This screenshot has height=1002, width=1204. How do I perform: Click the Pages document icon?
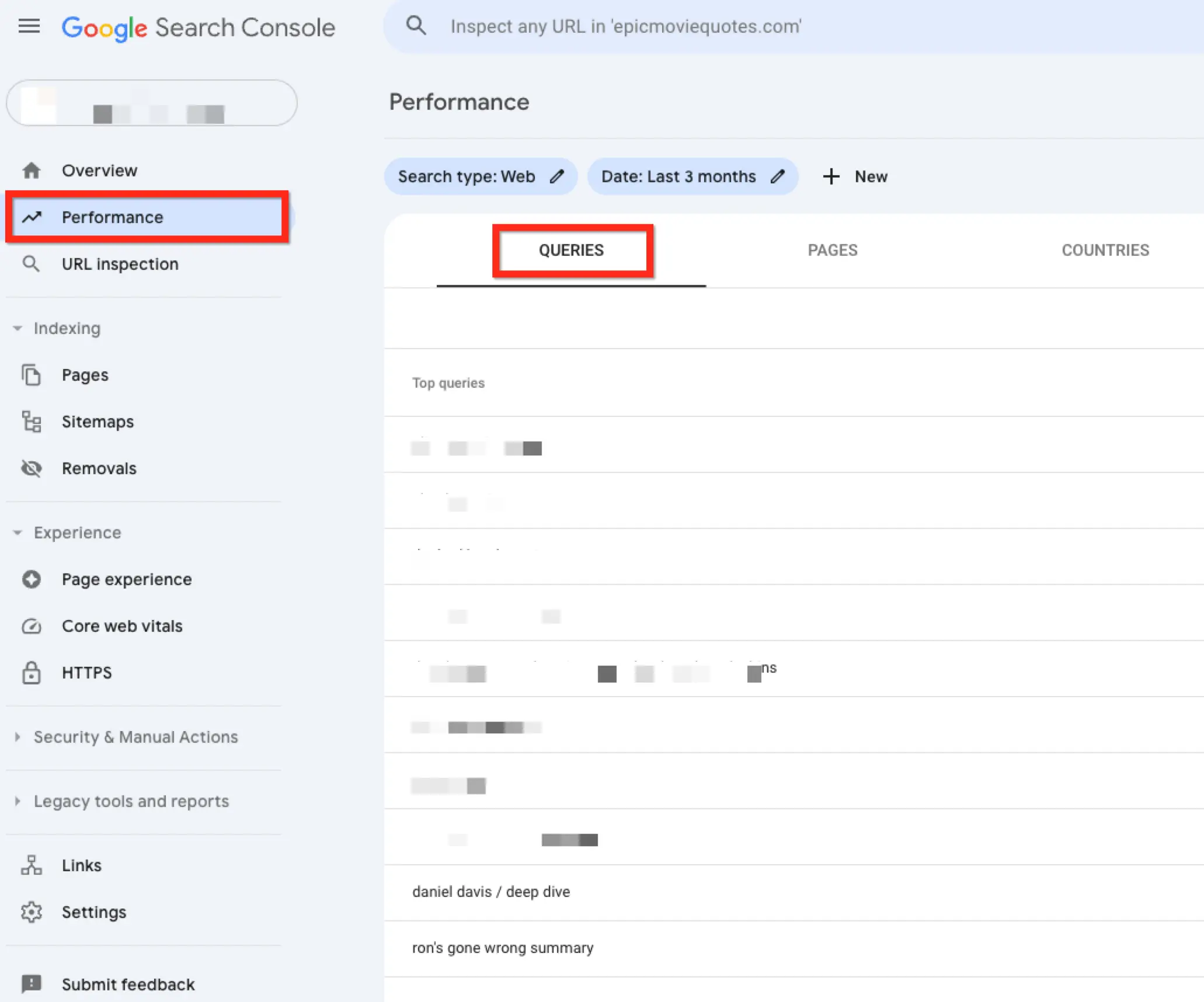point(32,375)
